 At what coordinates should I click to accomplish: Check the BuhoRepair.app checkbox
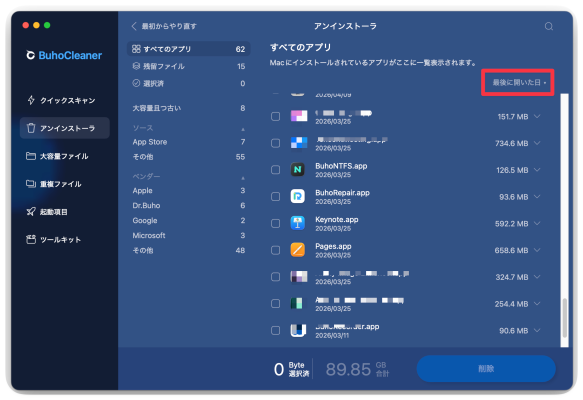tap(276, 197)
